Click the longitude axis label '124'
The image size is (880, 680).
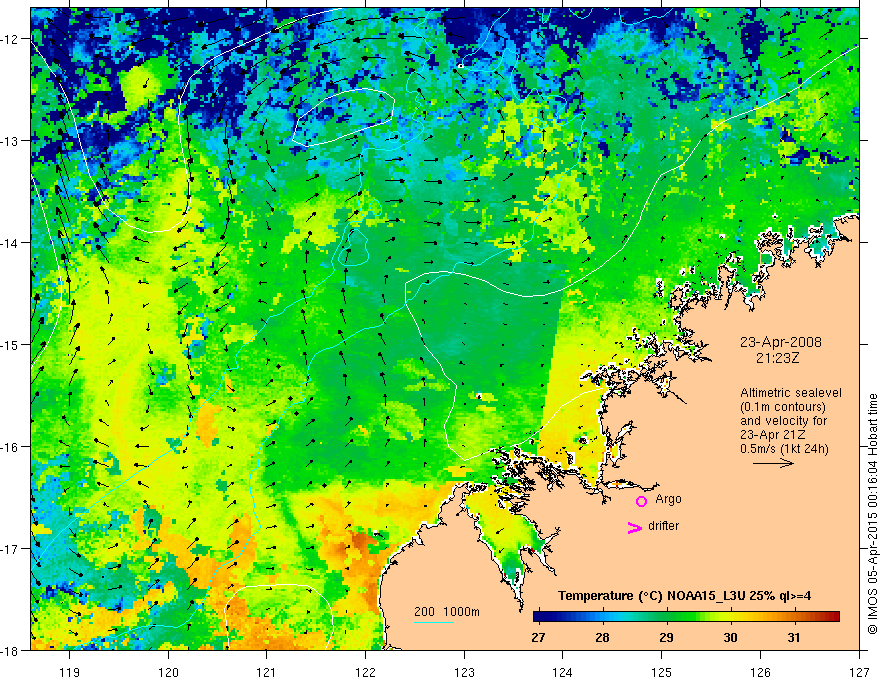click(x=563, y=672)
